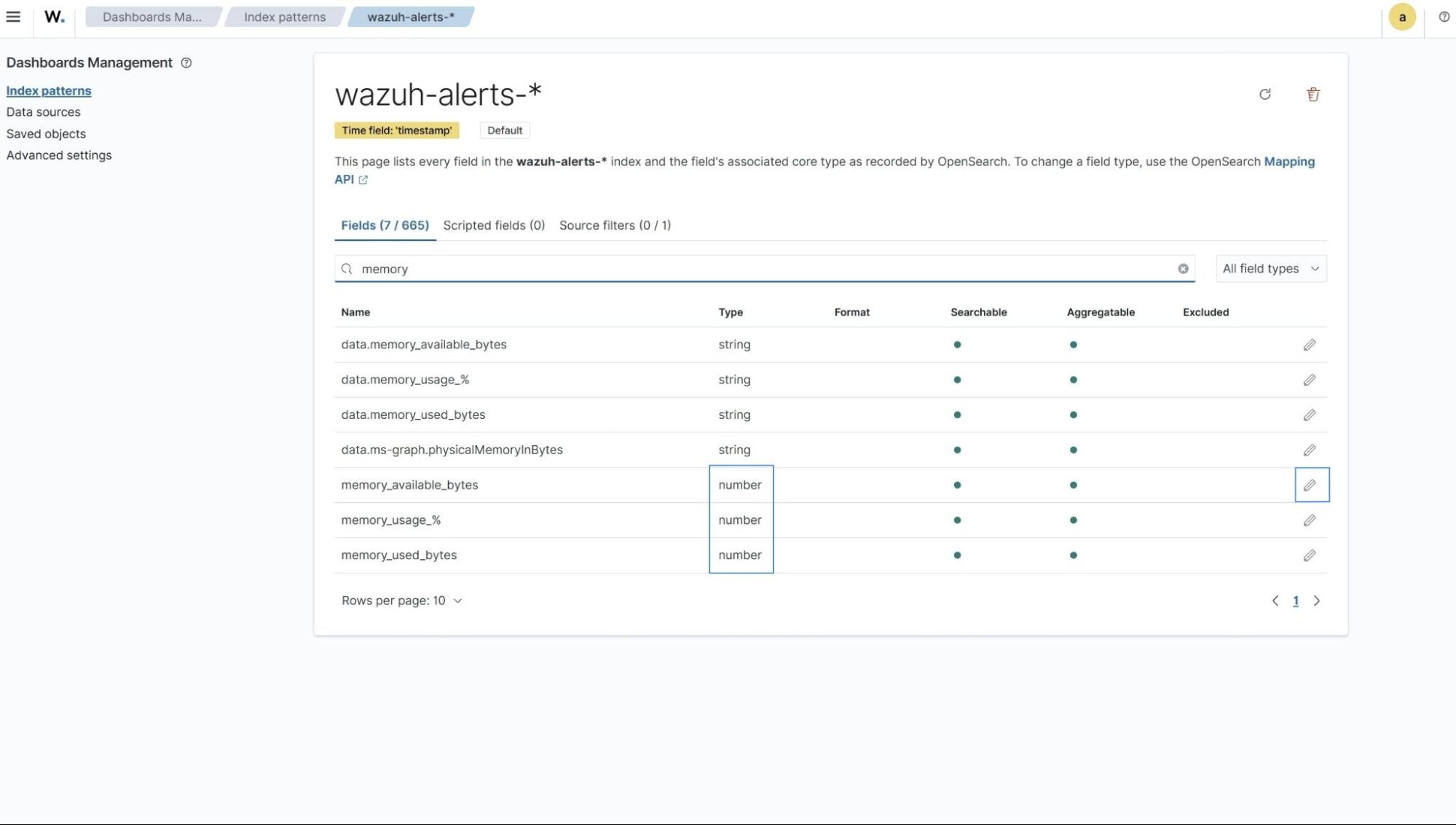This screenshot has height=825, width=1456.
Task: Edit data.memory_usage_% field
Action: pyautogui.click(x=1310, y=380)
